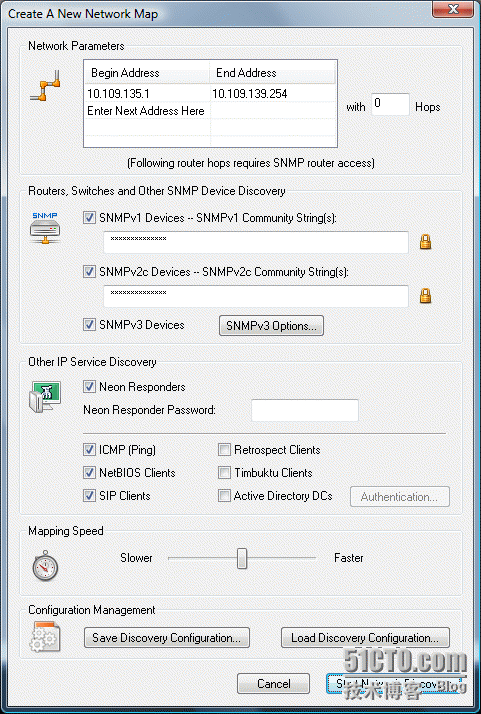
Task: Cancel the new network map dialog
Action: [x=273, y=683]
